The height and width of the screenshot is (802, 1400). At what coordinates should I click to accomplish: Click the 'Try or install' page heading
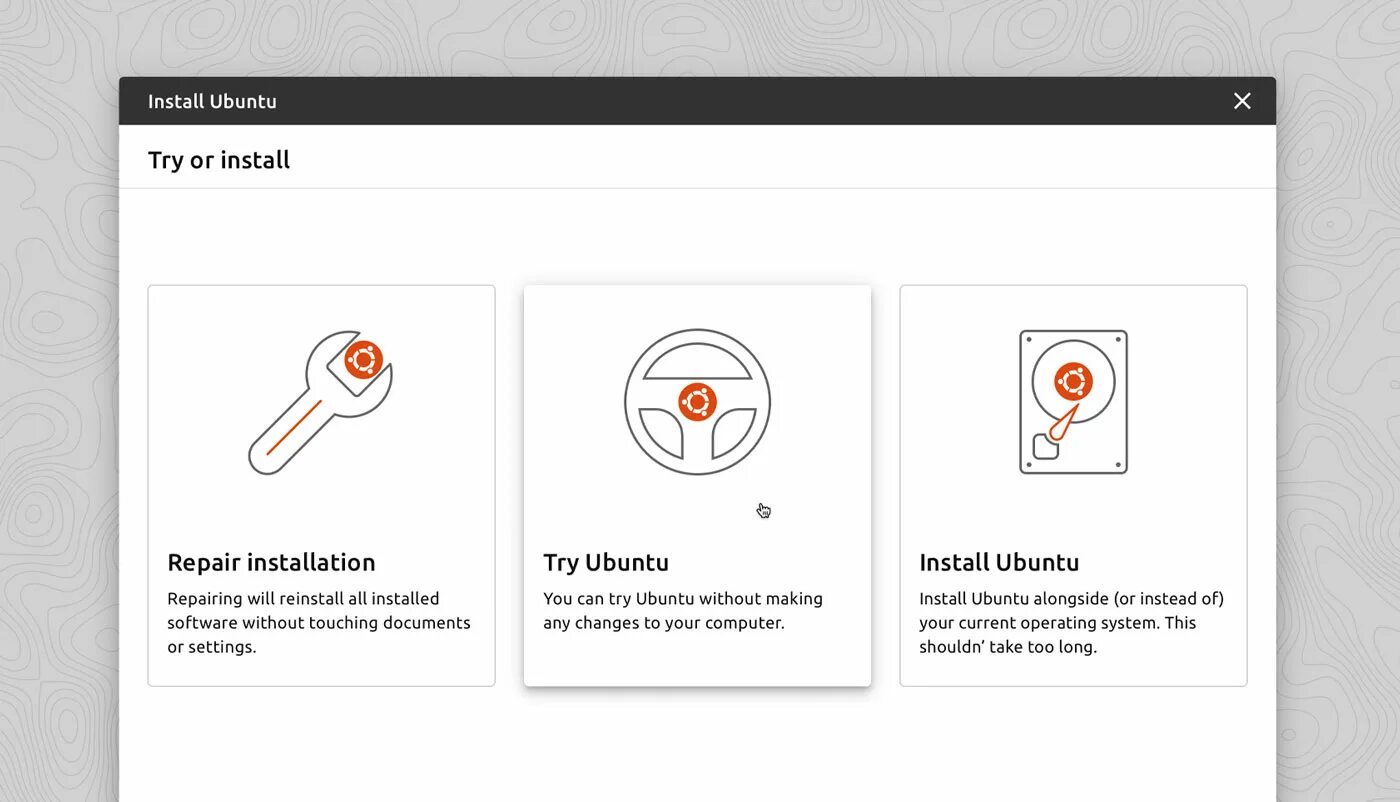click(x=219, y=160)
